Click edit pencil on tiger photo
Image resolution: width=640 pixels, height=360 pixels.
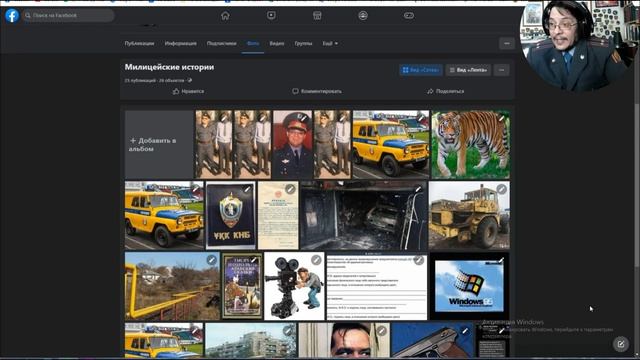pyautogui.click(x=501, y=118)
